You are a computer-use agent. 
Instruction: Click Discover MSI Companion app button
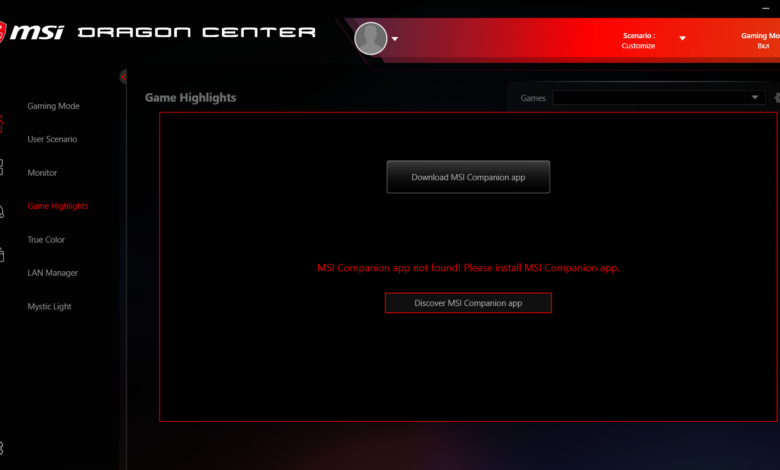pyautogui.click(x=468, y=303)
